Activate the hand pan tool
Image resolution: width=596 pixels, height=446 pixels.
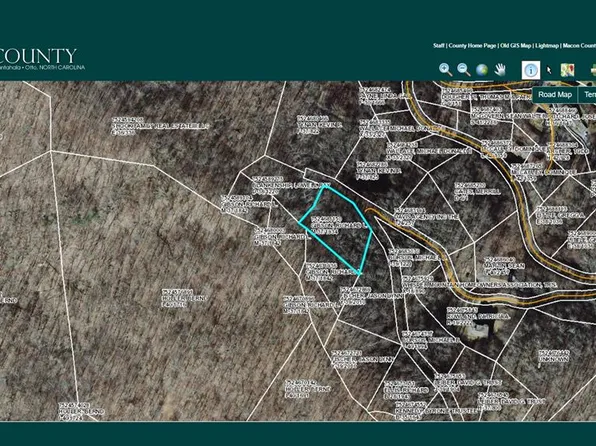click(501, 70)
